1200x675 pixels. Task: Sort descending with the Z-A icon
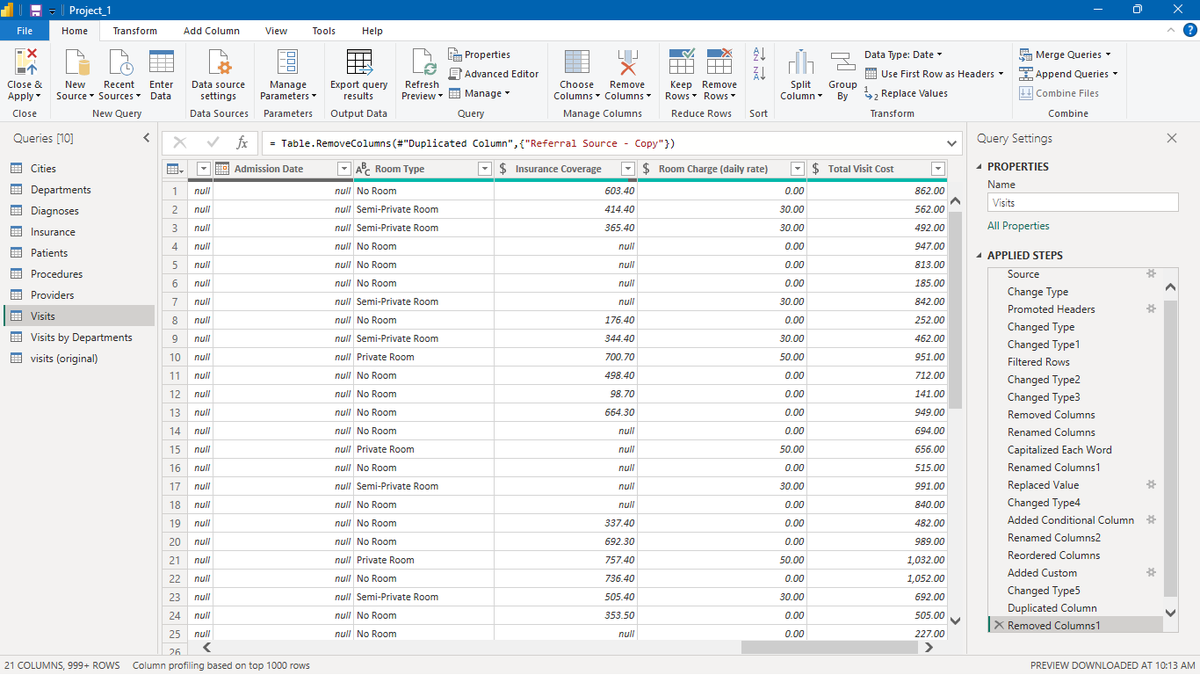coord(758,74)
